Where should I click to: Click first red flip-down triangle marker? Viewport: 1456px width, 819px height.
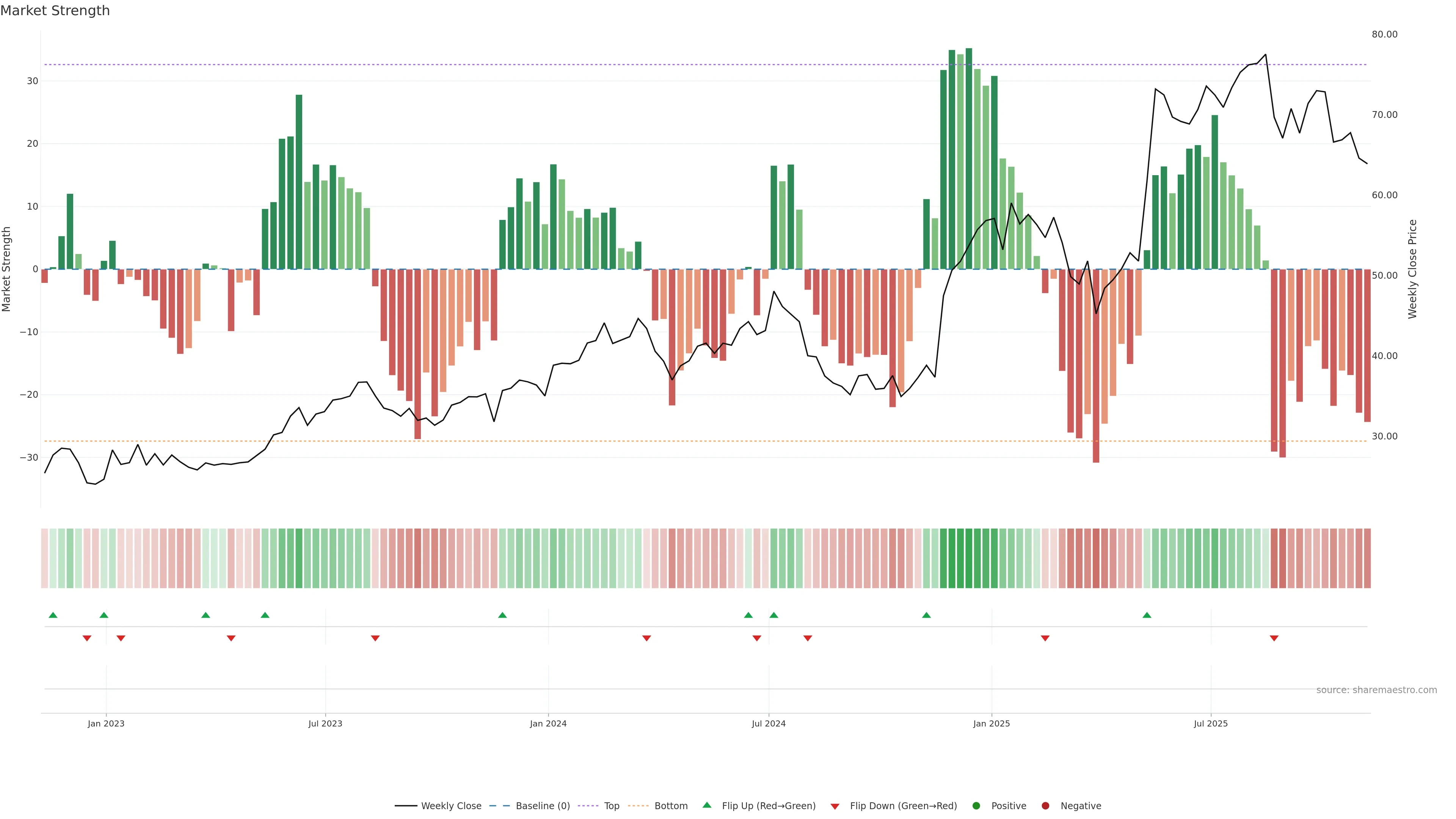87,638
